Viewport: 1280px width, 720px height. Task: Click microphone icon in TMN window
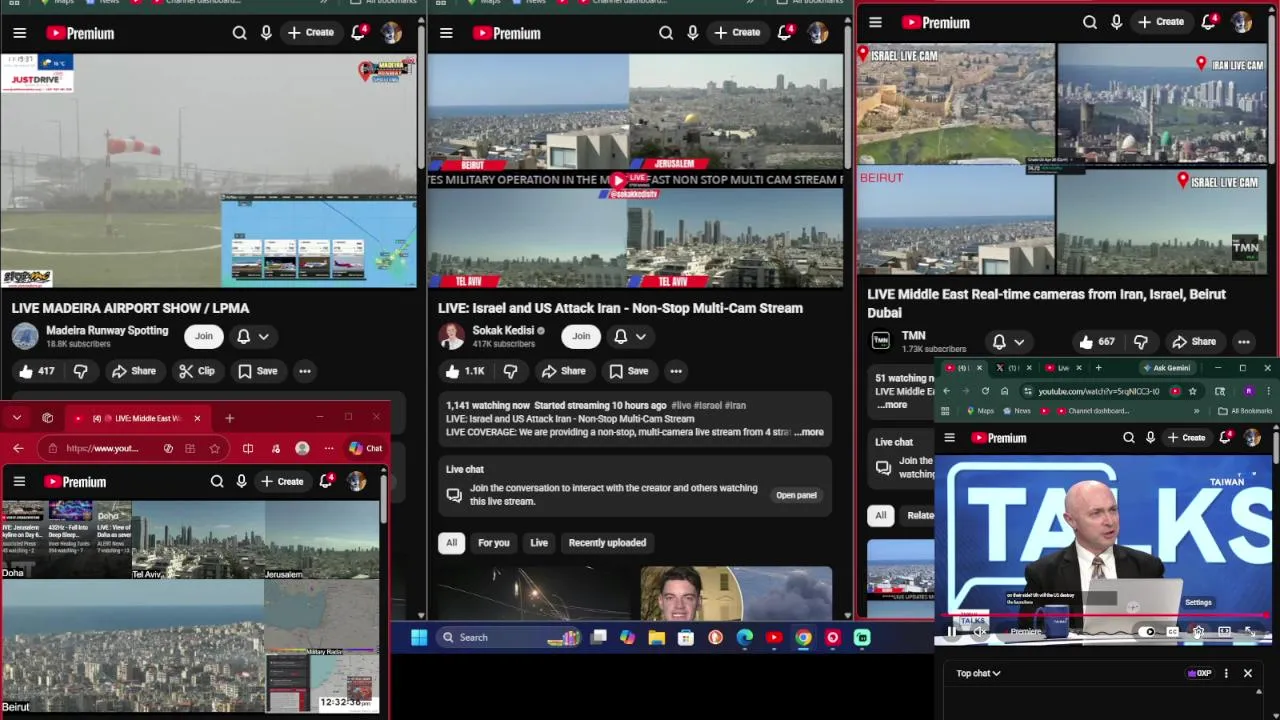coord(1116,22)
